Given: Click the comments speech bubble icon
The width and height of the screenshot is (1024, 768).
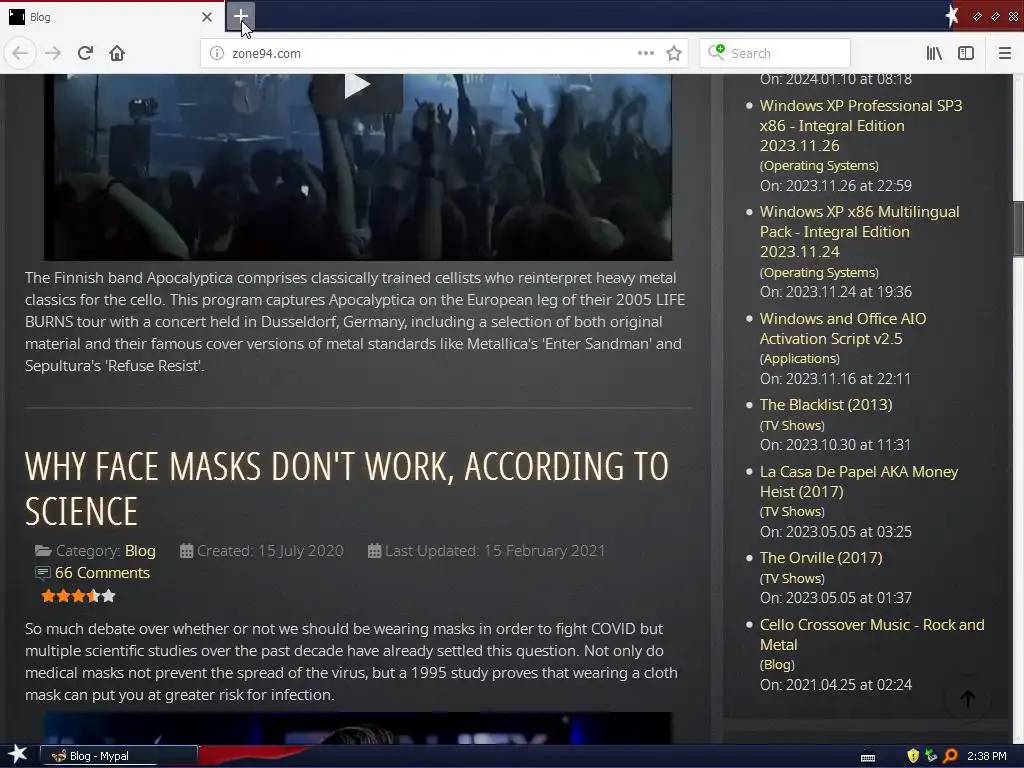Looking at the screenshot, I should (42, 573).
